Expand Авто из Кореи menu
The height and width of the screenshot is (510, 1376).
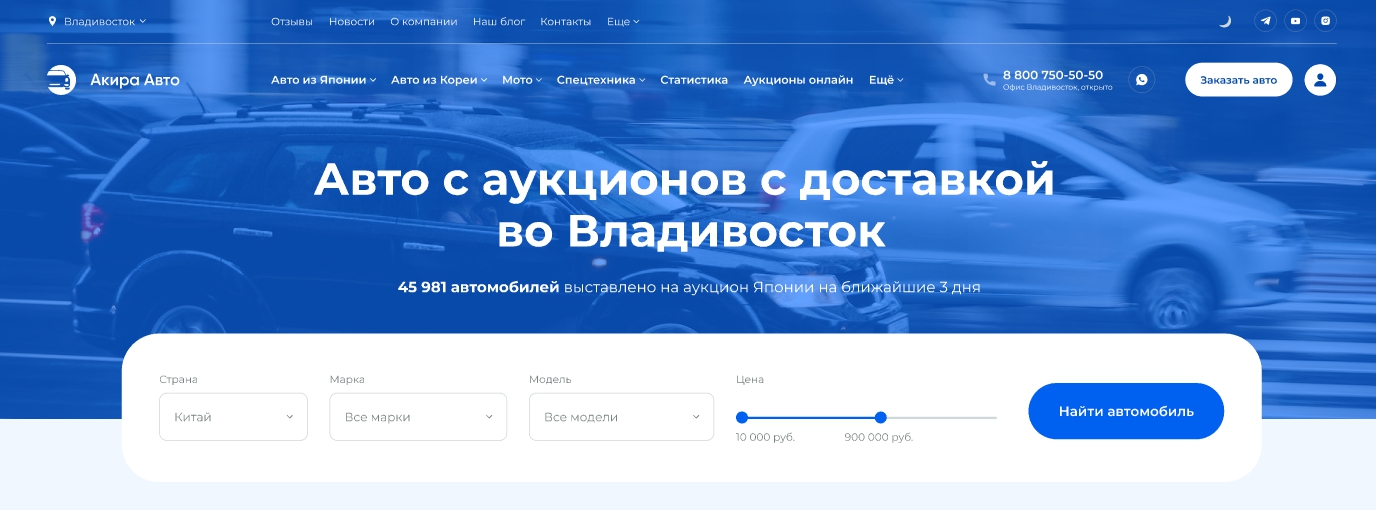pyautogui.click(x=439, y=80)
